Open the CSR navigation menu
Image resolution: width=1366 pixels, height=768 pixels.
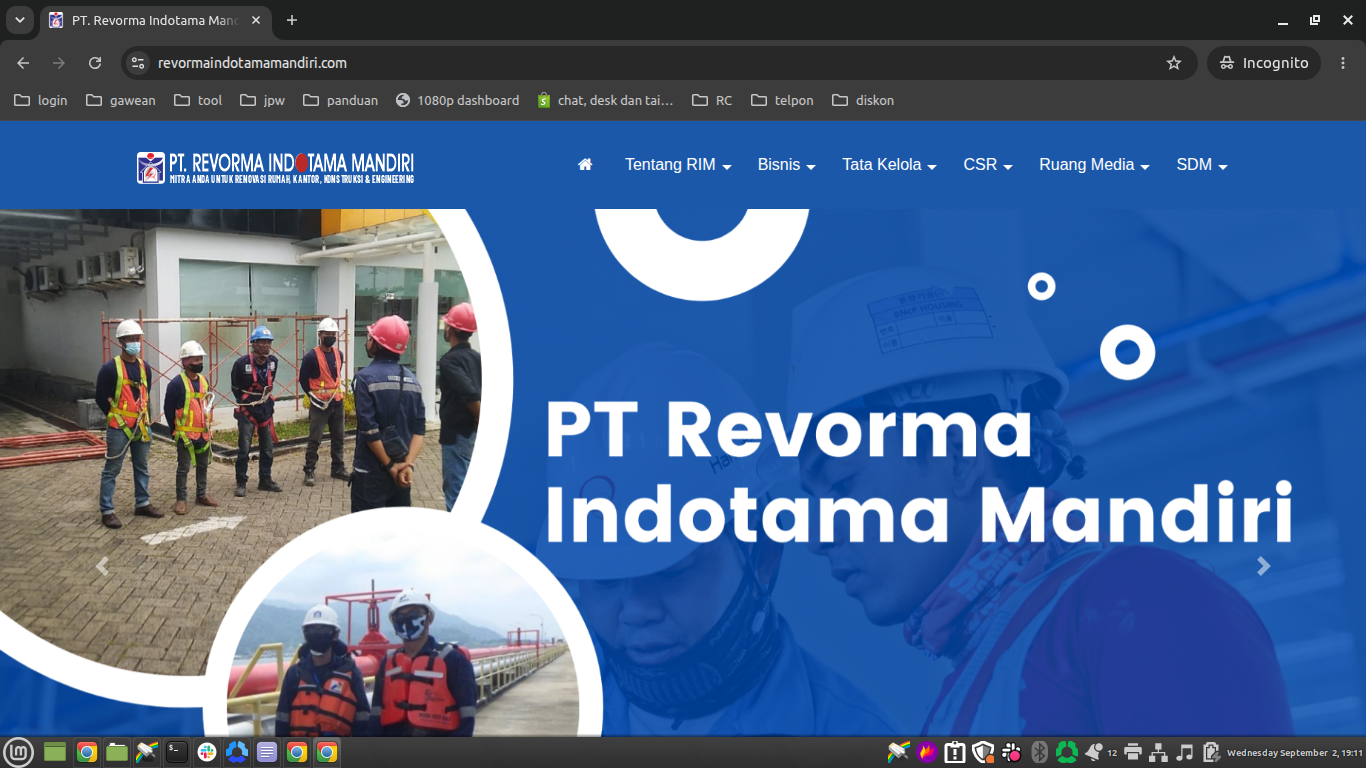[988, 165]
